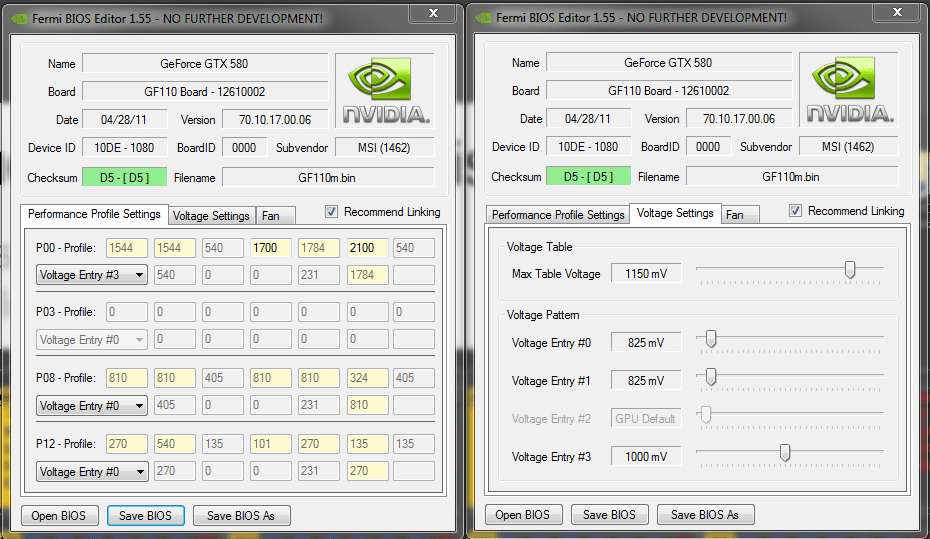Screen dimensions: 930x539
Task: Click the left window's title bar app icon
Action: tap(19, 18)
